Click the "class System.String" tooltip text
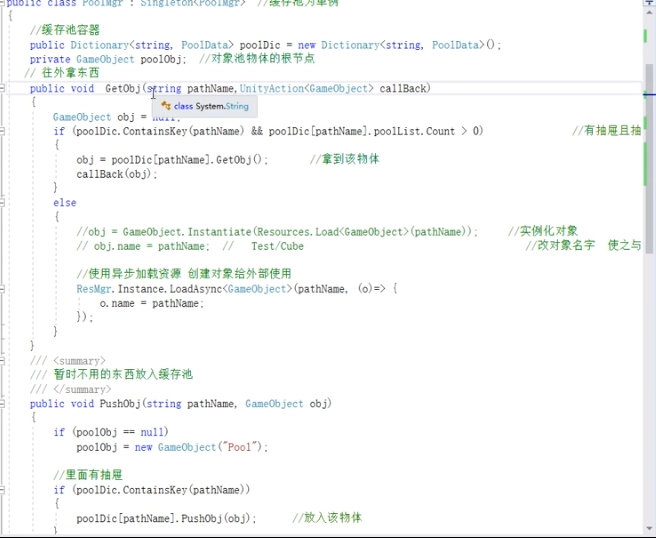 (x=211, y=106)
